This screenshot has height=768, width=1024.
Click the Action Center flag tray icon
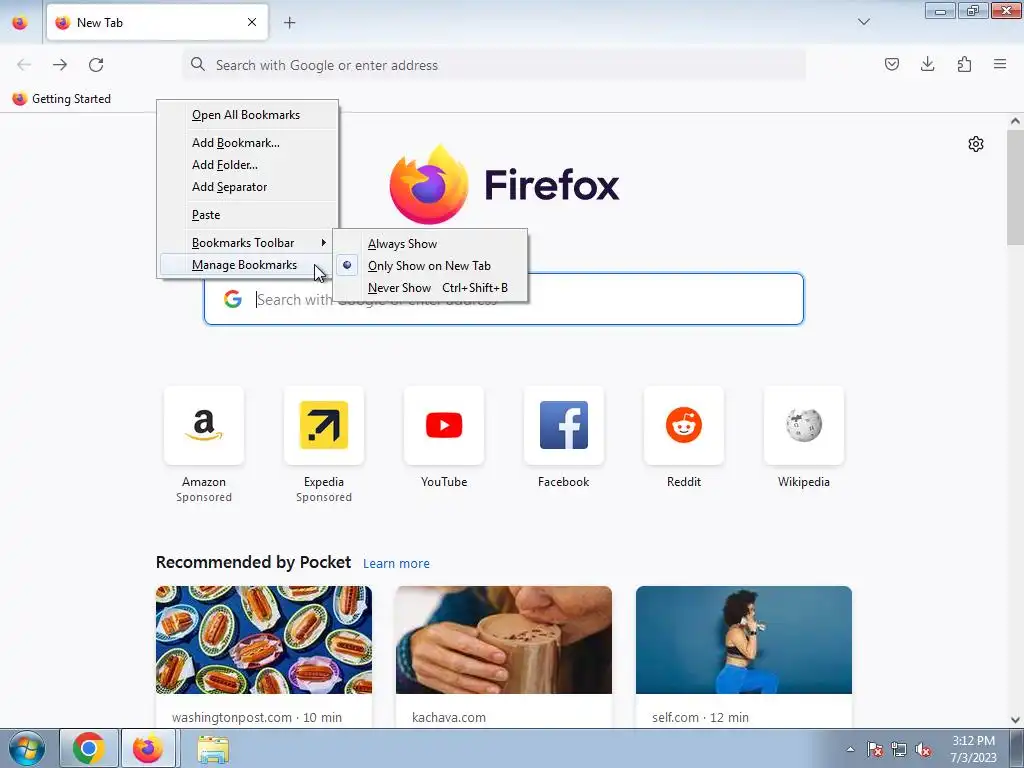pos(875,749)
